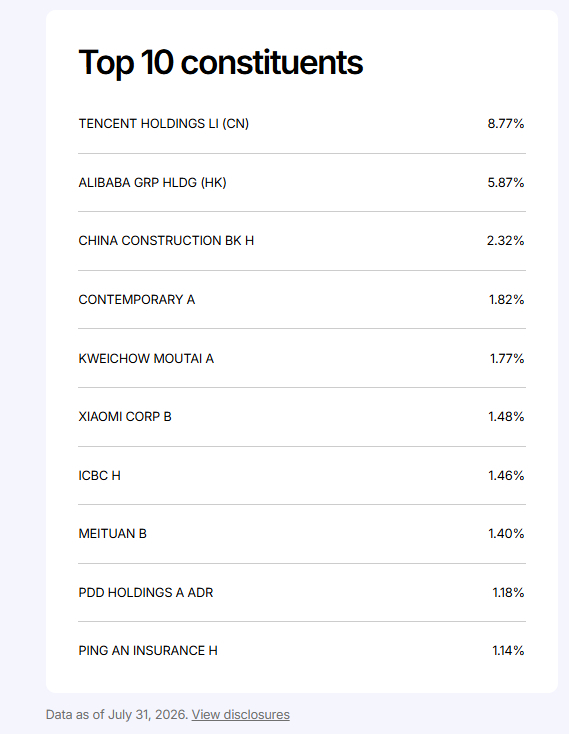Screen dimensions: 569x734
Task: Select the PDD HOLDINGS A ADR row
Action: pos(302,593)
